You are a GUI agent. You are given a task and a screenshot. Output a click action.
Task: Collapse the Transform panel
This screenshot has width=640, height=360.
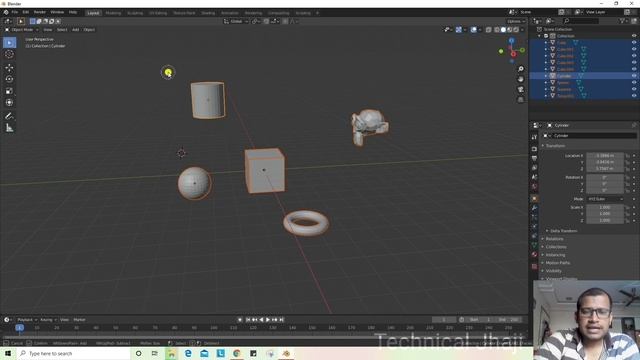pyautogui.click(x=555, y=146)
